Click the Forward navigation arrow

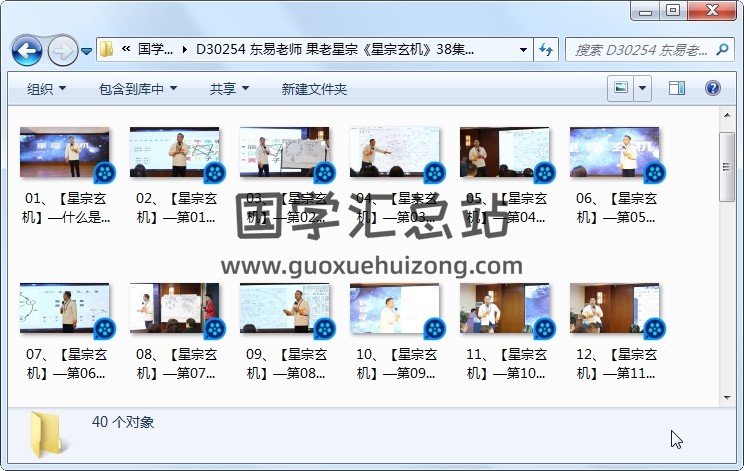click(x=63, y=50)
